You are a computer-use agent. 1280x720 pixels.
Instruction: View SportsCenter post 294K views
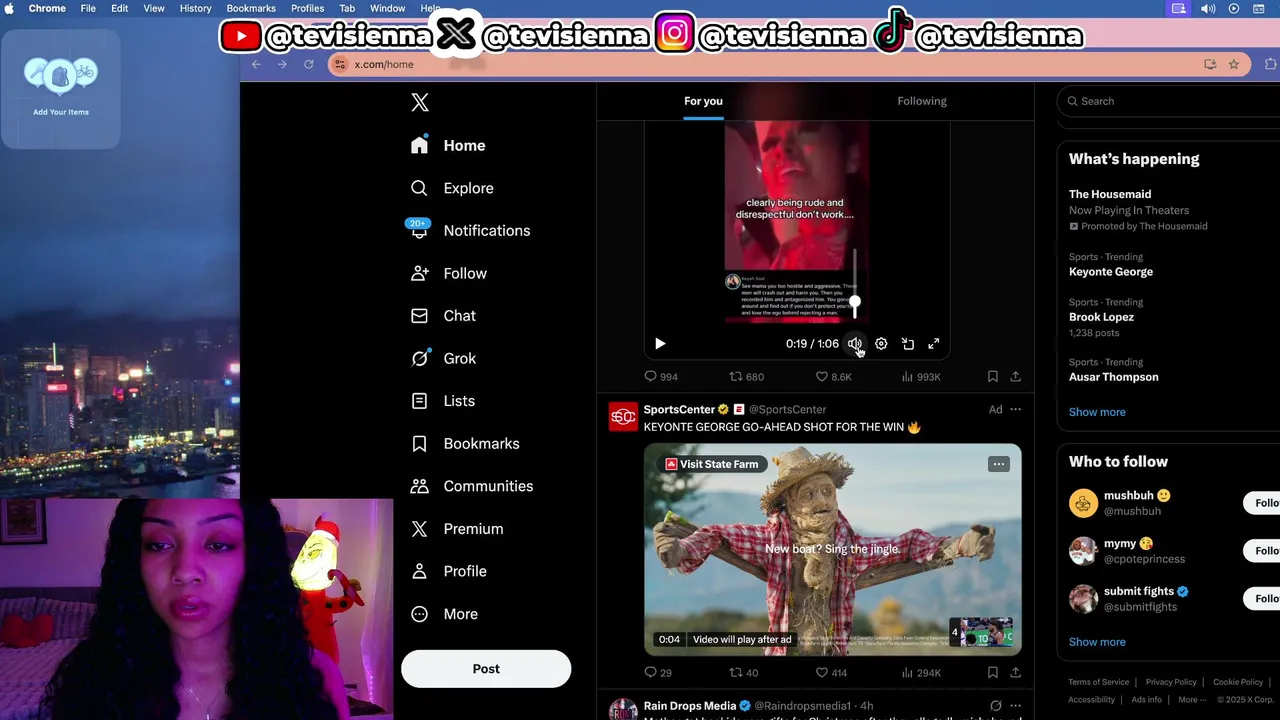pyautogui.click(x=921, y=673)
